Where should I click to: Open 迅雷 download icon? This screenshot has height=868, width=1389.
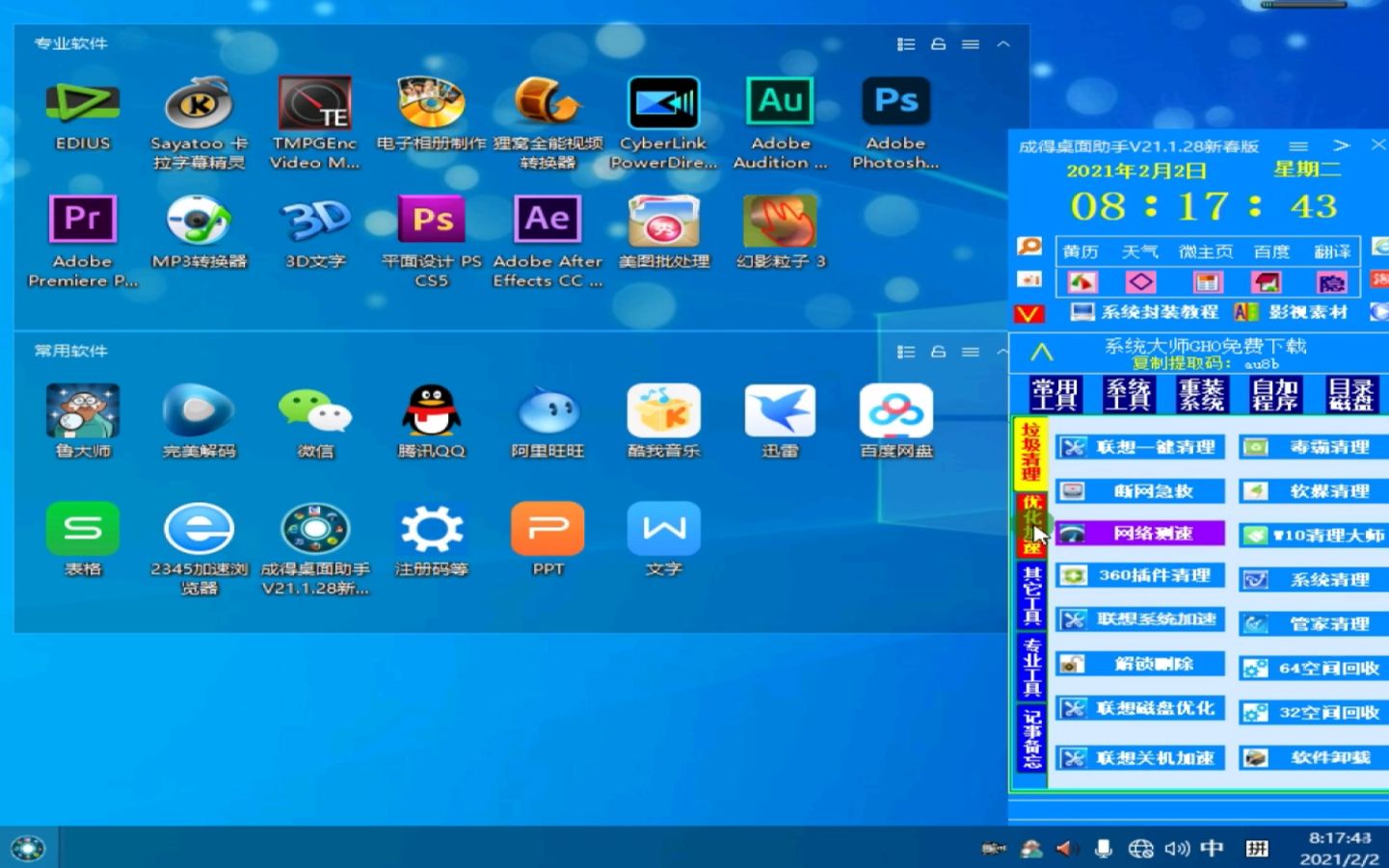pos(780,410)
